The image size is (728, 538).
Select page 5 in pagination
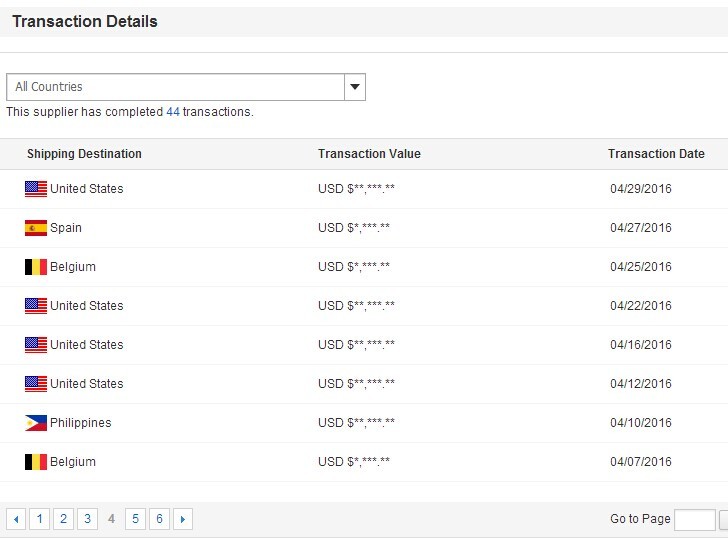pyautogui.click(x=135, y=519)
